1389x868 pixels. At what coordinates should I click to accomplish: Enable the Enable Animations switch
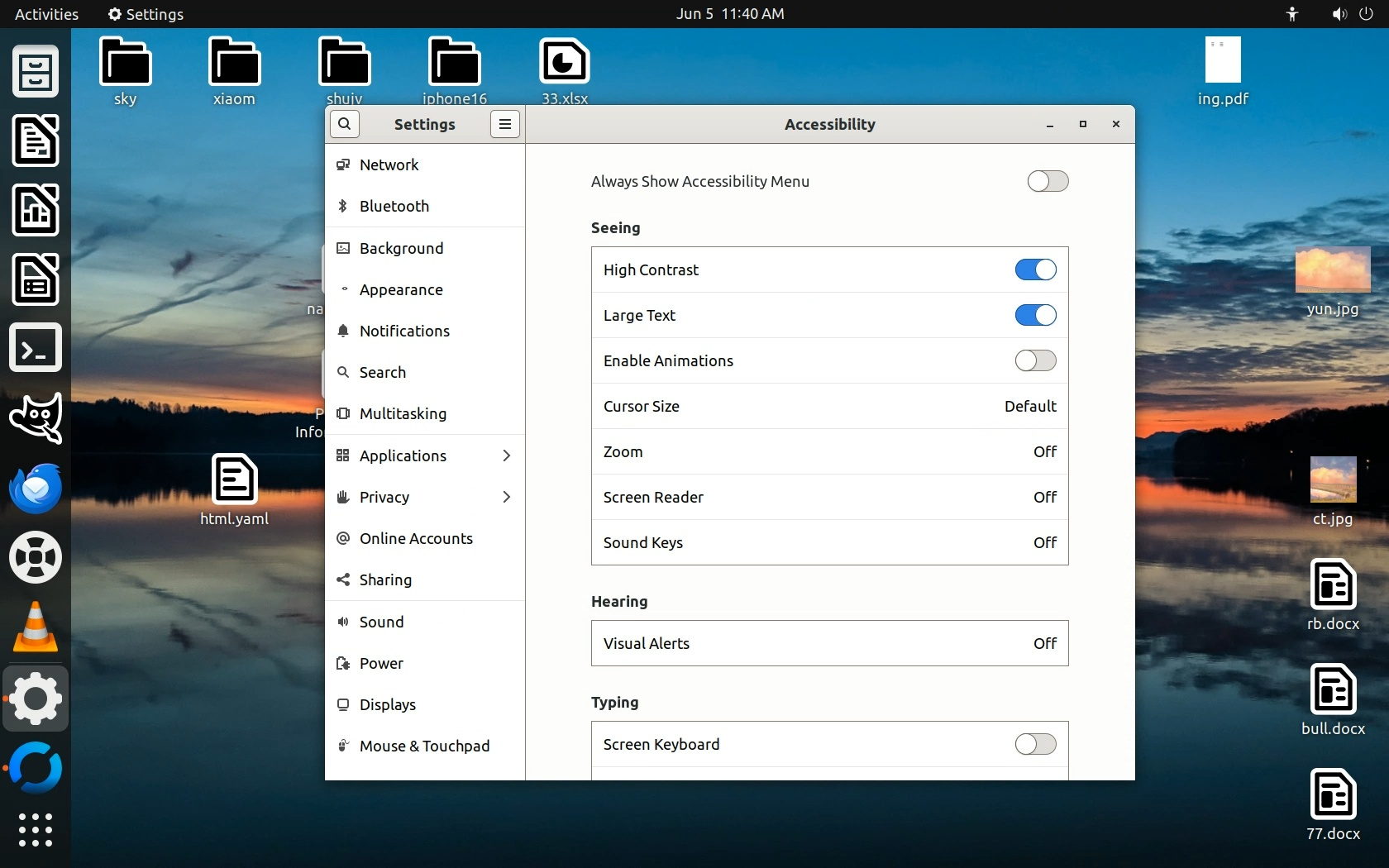click(1035, 360)
